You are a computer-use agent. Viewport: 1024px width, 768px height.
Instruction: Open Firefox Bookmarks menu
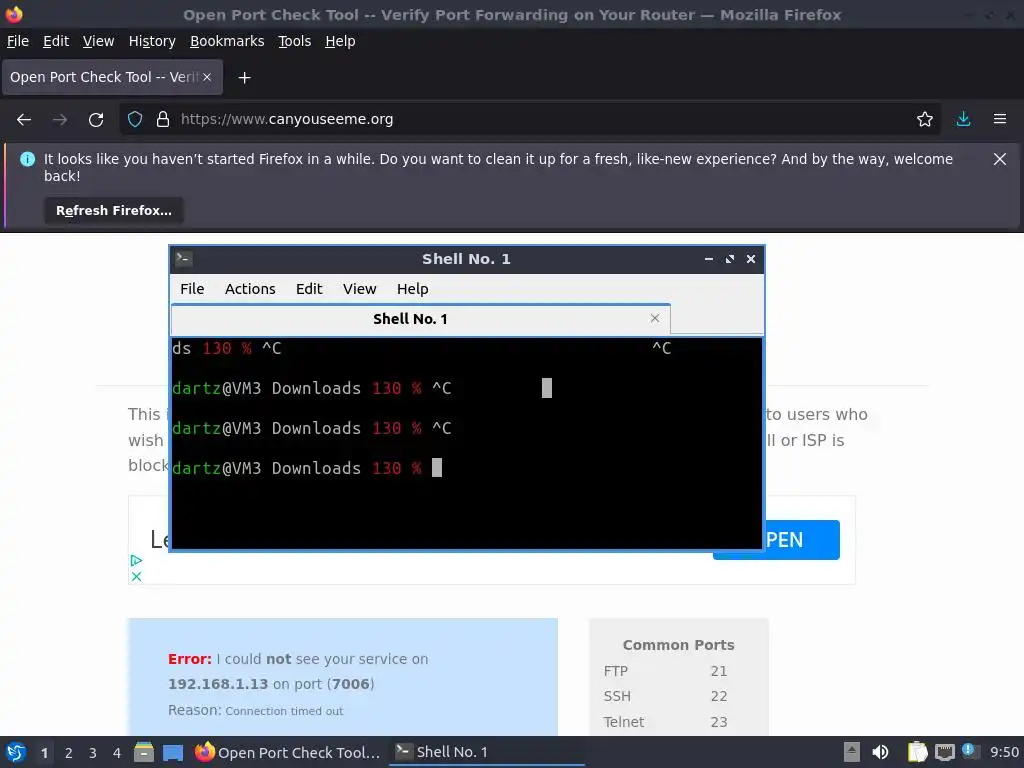point(227,41)
